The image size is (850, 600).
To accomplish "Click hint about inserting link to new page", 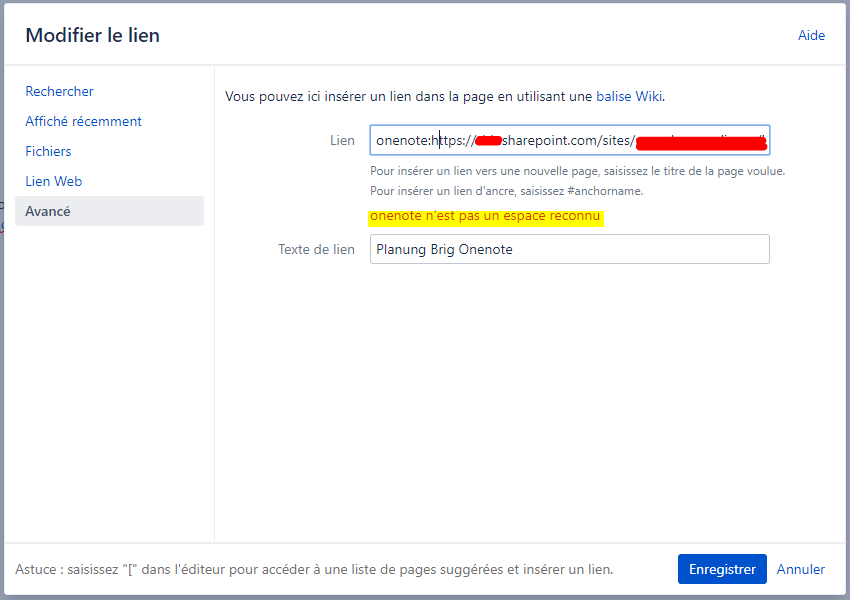I will 577,171.
